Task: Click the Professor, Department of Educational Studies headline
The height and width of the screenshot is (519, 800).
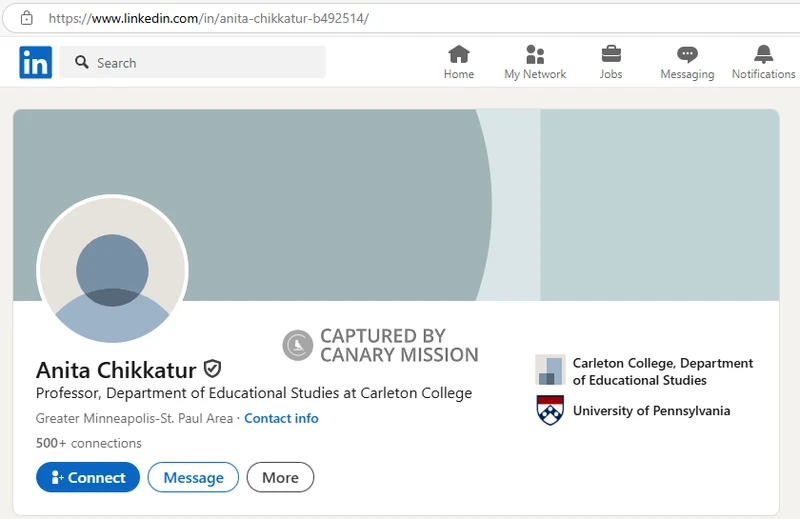Action: [254, 393]
